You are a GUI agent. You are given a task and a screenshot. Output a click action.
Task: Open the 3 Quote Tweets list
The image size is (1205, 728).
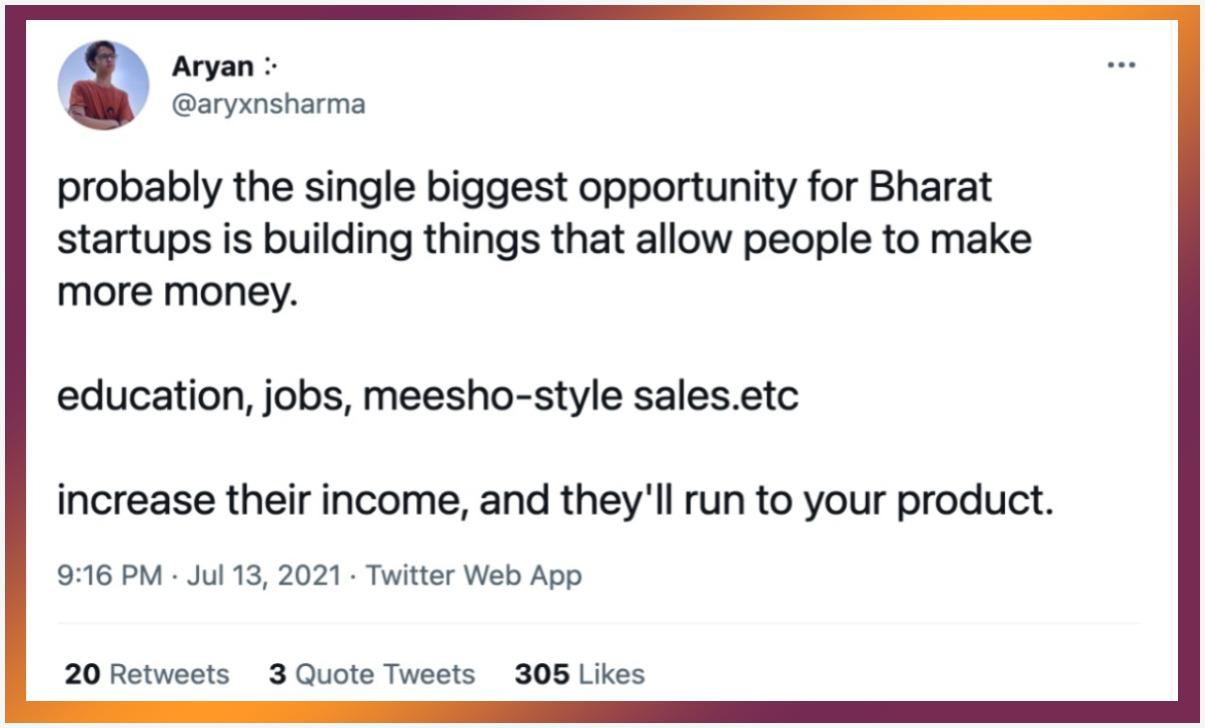[x=372, y=674]
